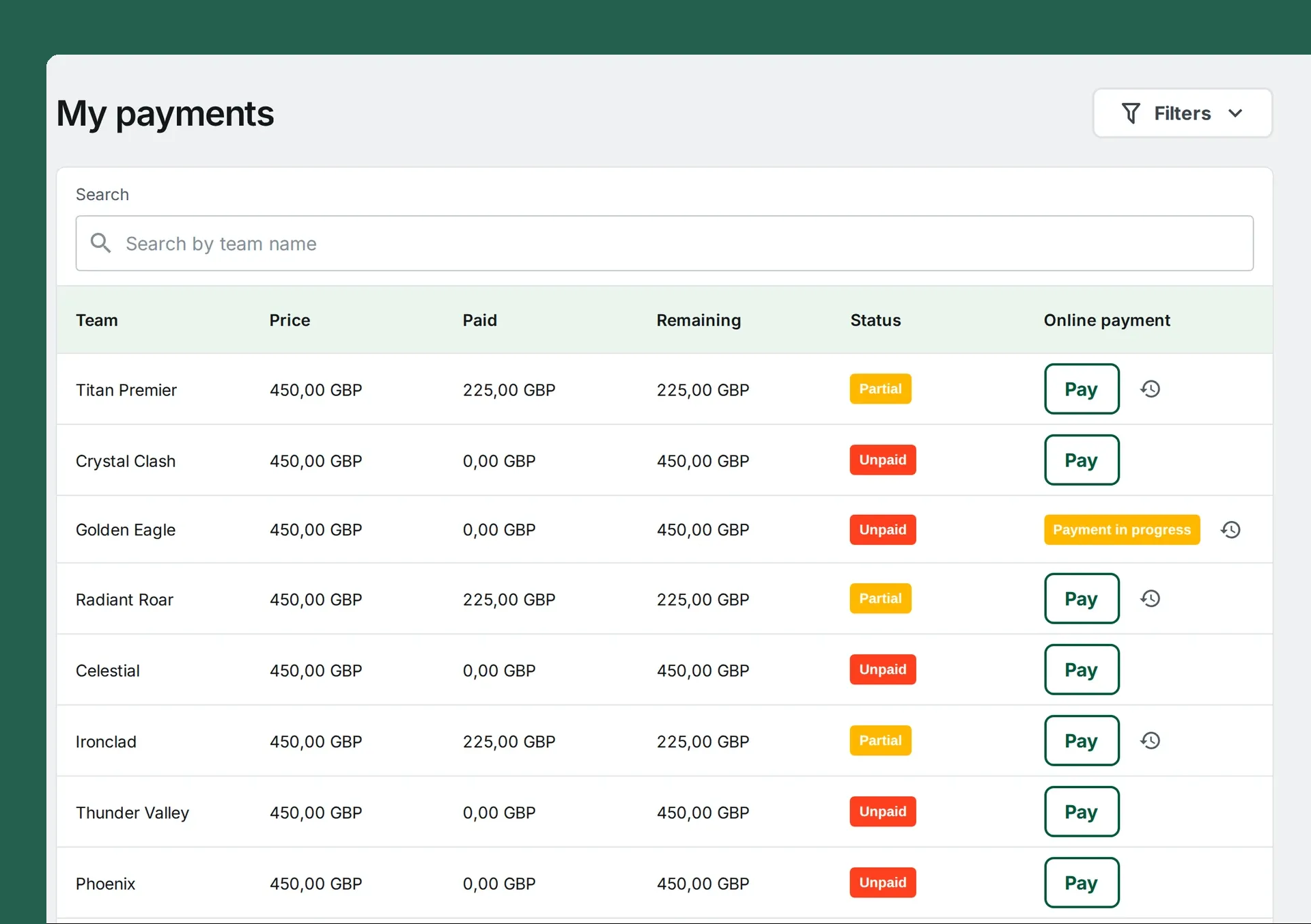Image resolution: width=1311 pixels, height=924 pixels.
Task: Select the Thunder Valley team name
Action: 132,813
